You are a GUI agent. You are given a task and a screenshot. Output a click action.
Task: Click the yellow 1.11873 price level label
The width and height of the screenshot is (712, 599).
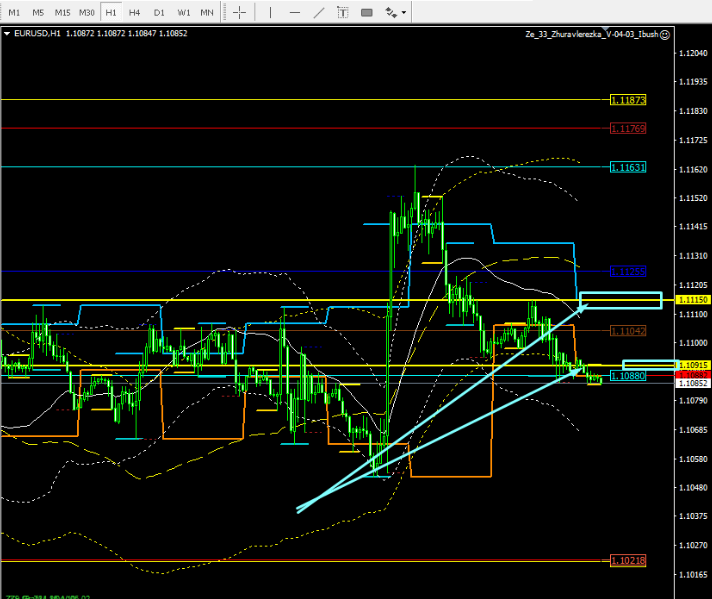click(628, 99)
